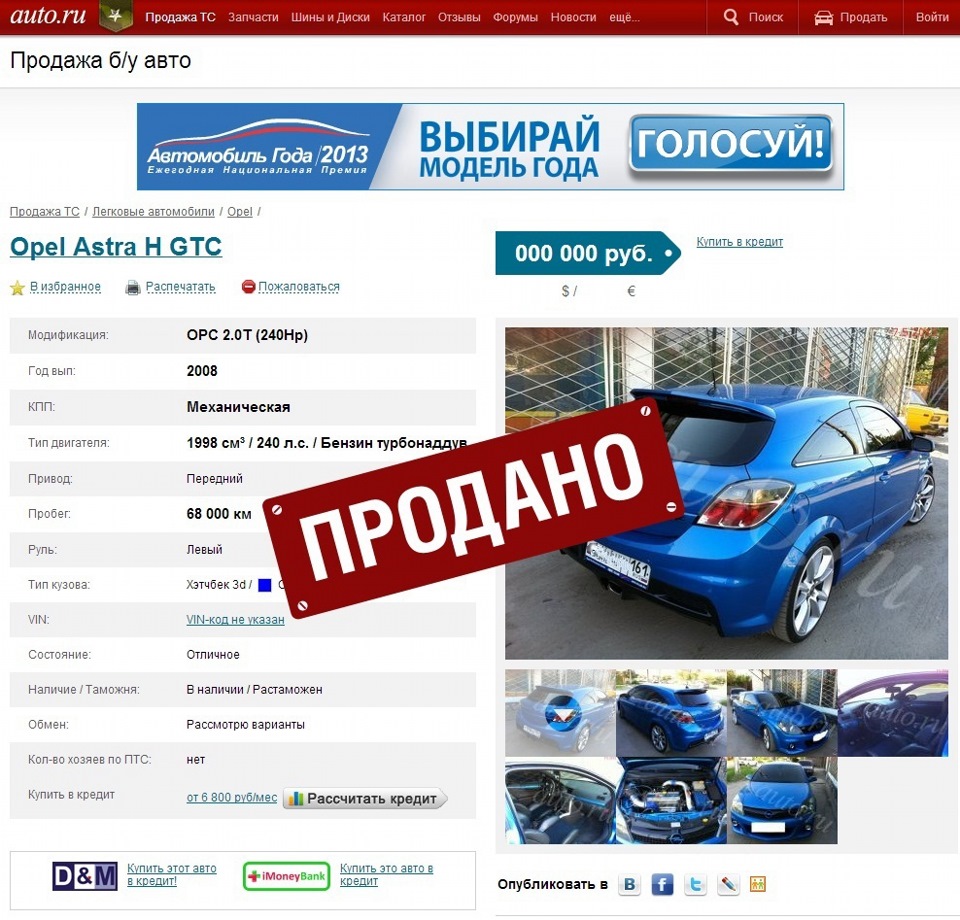The width and height of the screenshot is (960, 920).
Task: Open Новости menu item
Action: click(x=573, y=17)
